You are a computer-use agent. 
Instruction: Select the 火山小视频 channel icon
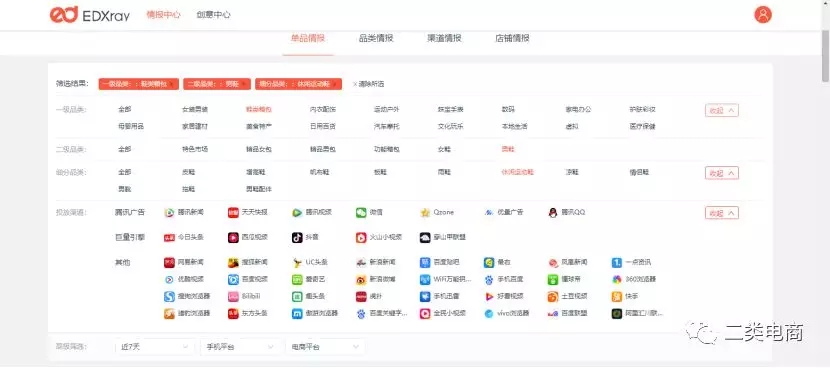click(x=361, y=238)
